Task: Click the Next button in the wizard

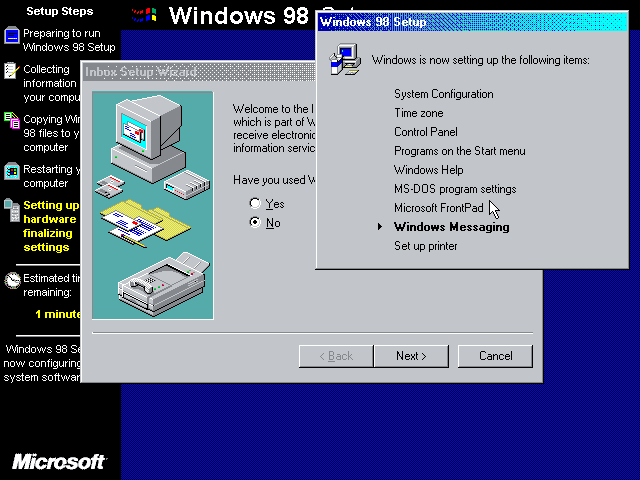Action: coord(411,356)
